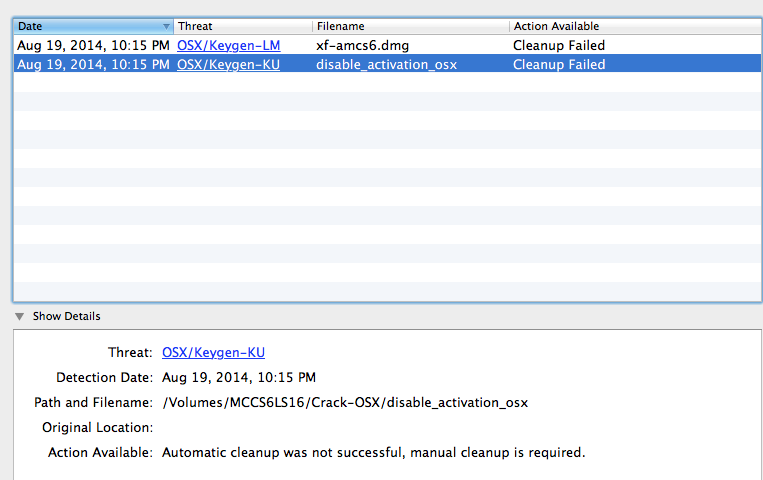
Task: Click Cleanup Failed for xf-amcs6.dmg
Action: [559, 45]
